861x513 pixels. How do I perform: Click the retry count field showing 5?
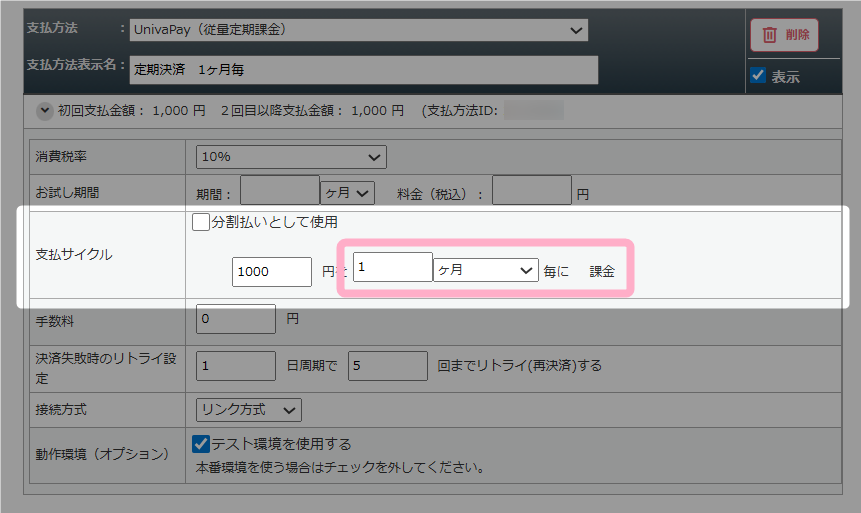387,366
